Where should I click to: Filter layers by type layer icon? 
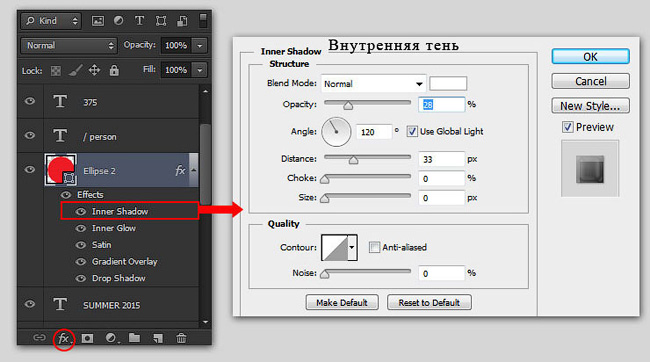click(x=140, y=21)
